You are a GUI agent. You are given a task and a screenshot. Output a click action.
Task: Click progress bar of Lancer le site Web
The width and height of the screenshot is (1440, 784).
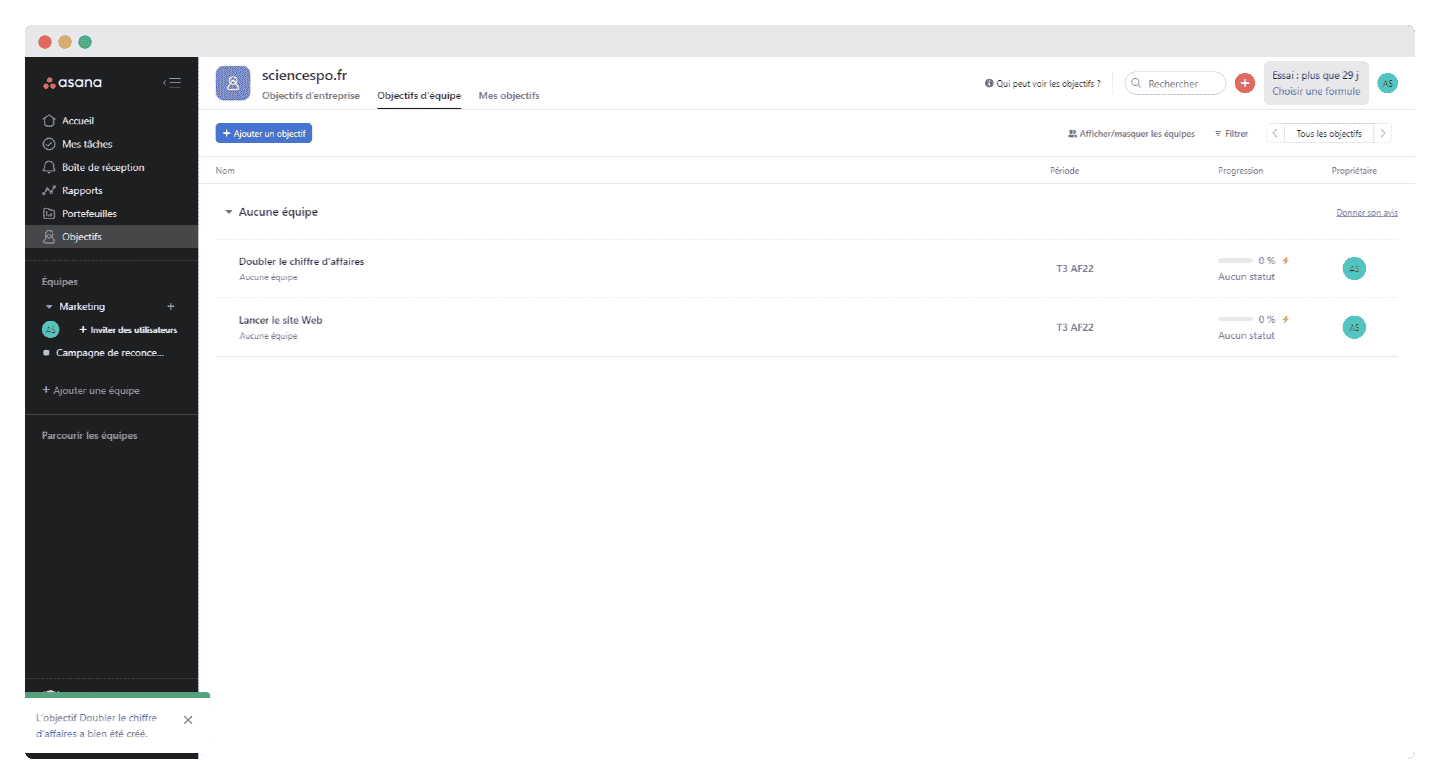pyautogui.click(x=1235, y=320)
